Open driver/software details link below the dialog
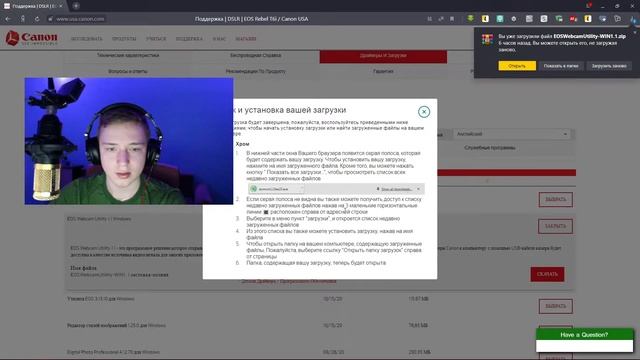Viewport: 640px width, 360px height. coord(289,281)
